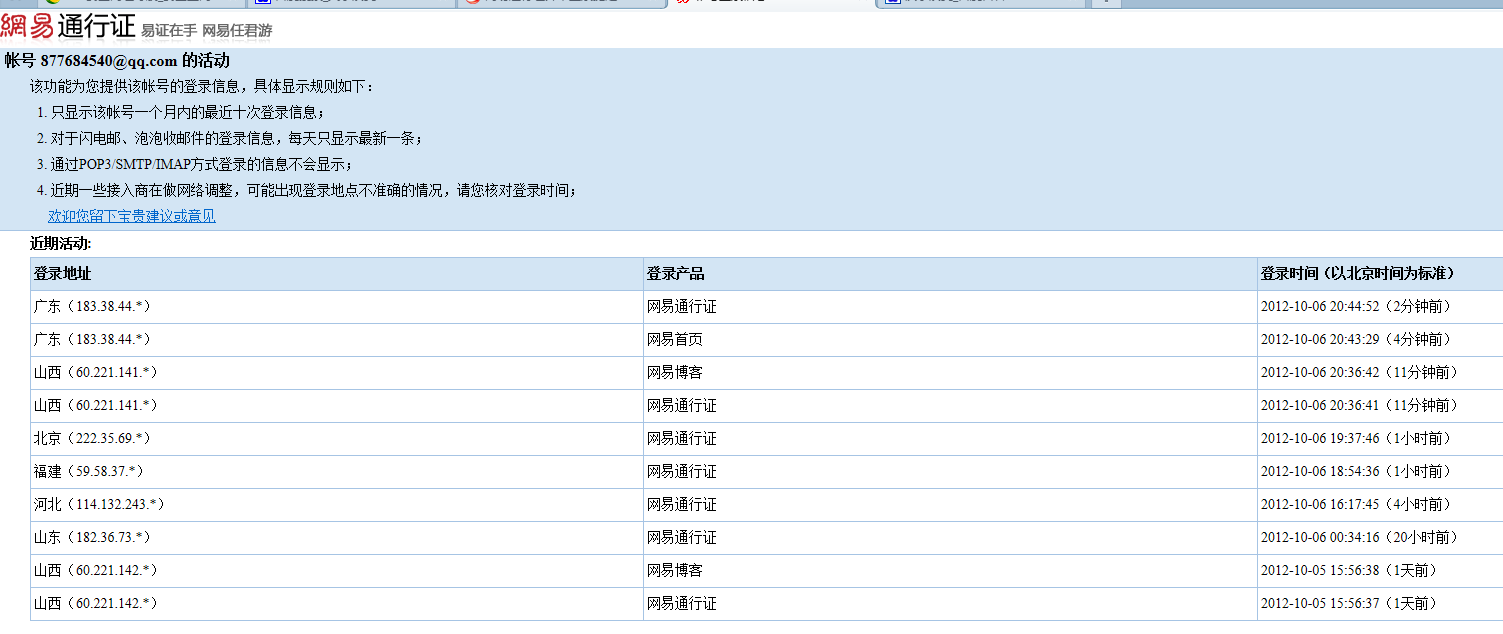1503x634 pixels.
Task: Select login time 2012-10-06 16:17:45（4小时前）
Action: coord(1356,505)
